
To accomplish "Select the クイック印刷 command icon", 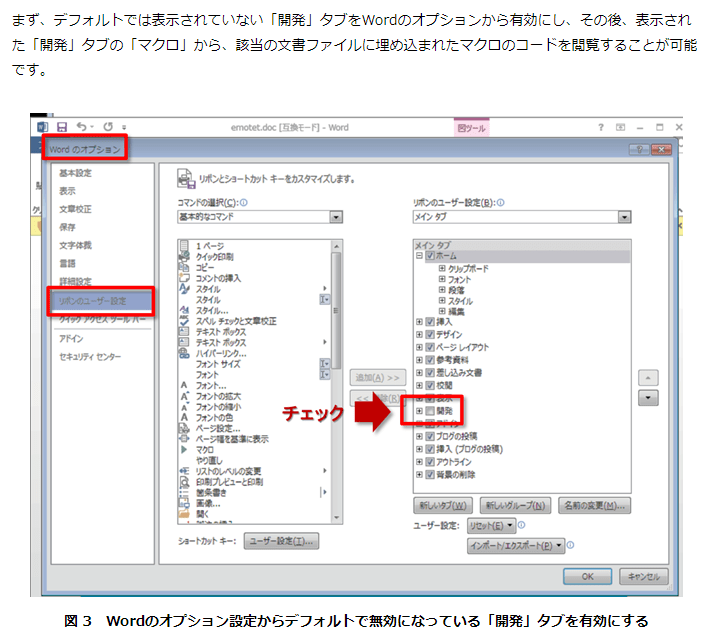I will pyautogui.click(x=185, y=256).
